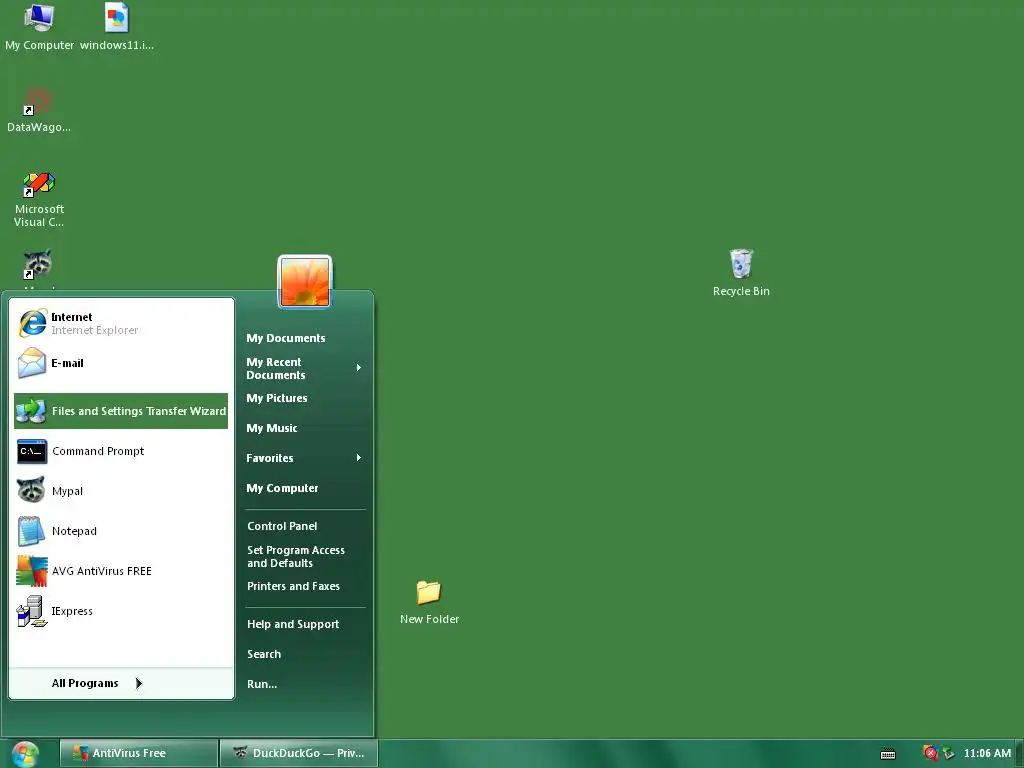This screenshot has width=1024, height=768.
Task: Open Help and Support
Action: click(x=293, y=624)
